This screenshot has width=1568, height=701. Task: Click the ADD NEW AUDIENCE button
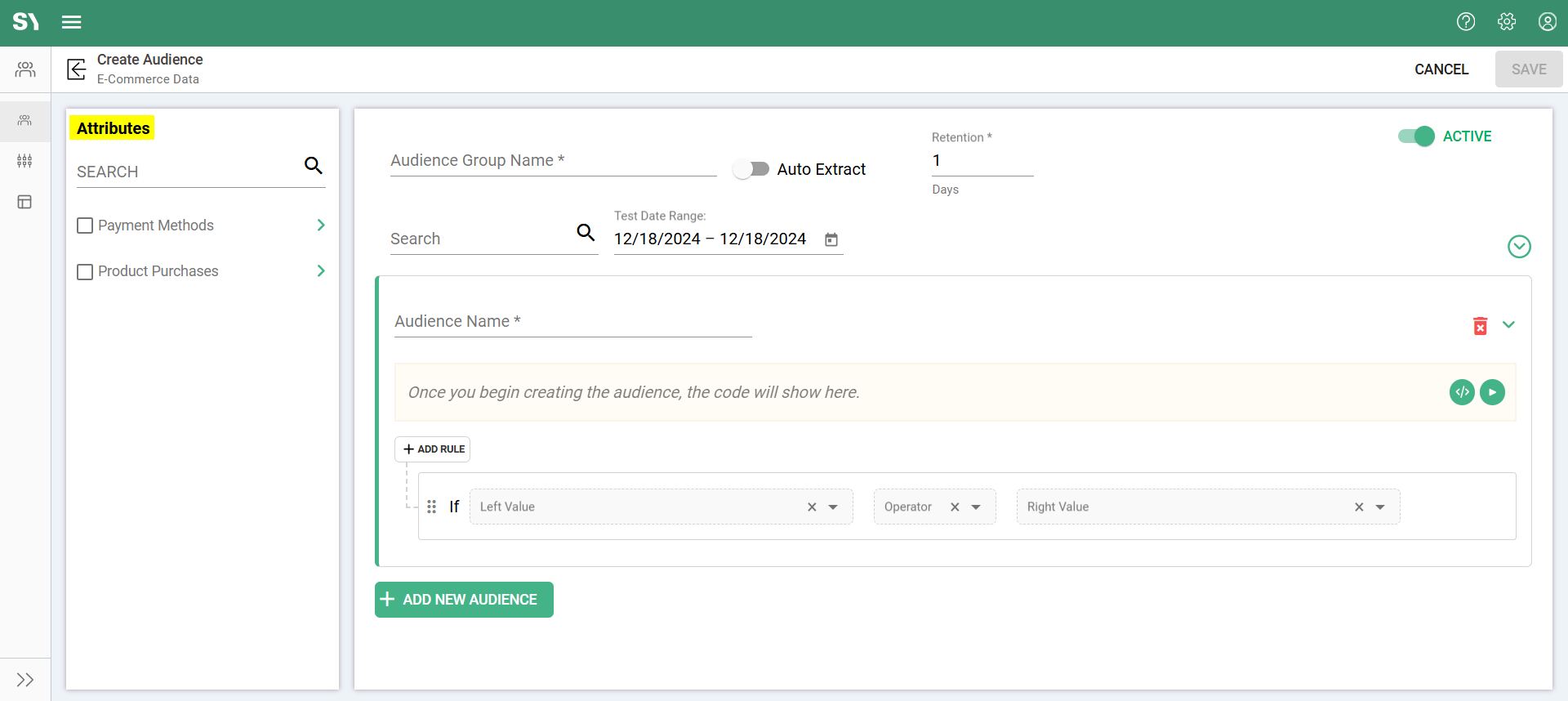click(464, 600)
